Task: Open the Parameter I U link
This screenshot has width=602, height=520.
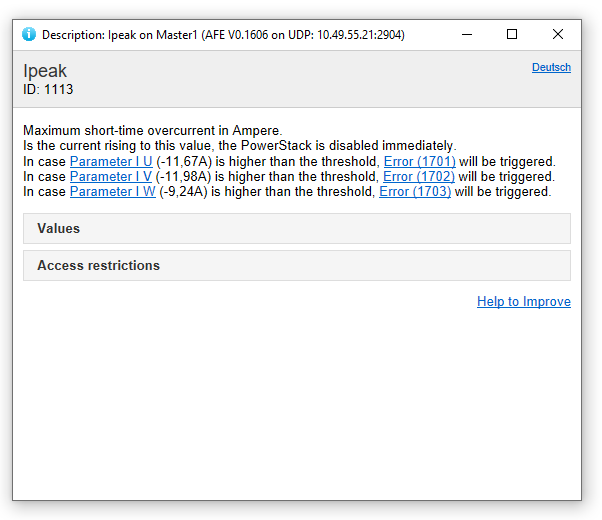Action: click(111, 162)
